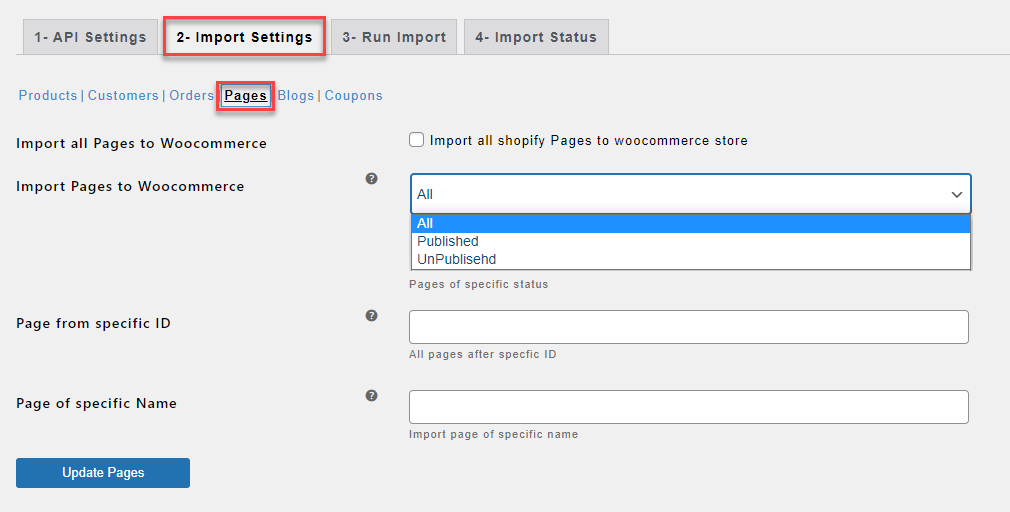Click the 'Pages of specific status' hint text

coord(479,284)
